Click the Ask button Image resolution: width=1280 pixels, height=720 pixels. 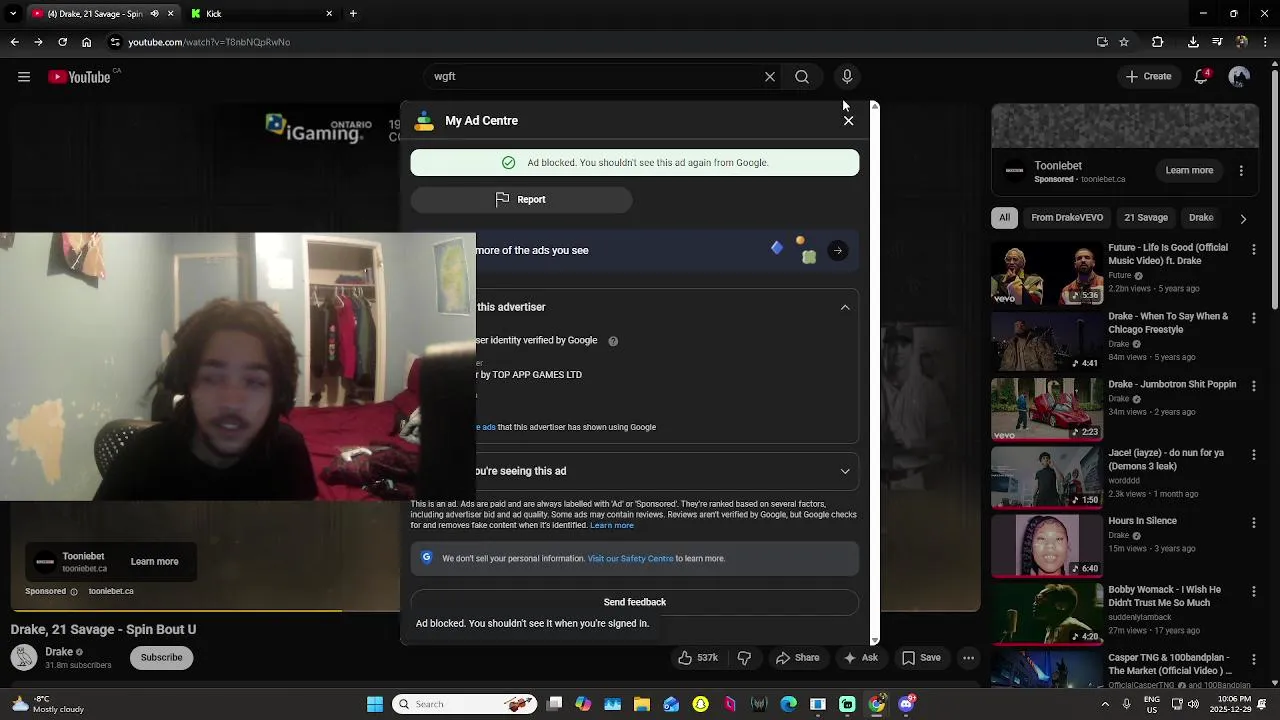860,658
